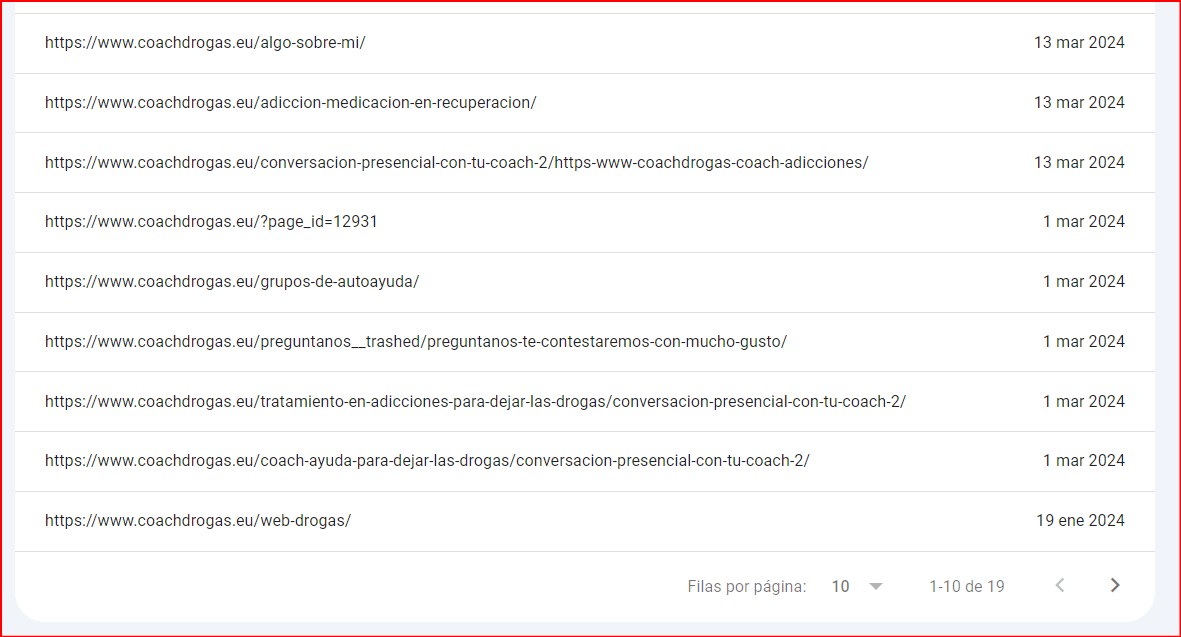The height and width of the screenshot is (637, 1181).
Task: Click the date in coach-ayuda-para-dejar-las-drogas row
Action: (x=1083, y=461)
